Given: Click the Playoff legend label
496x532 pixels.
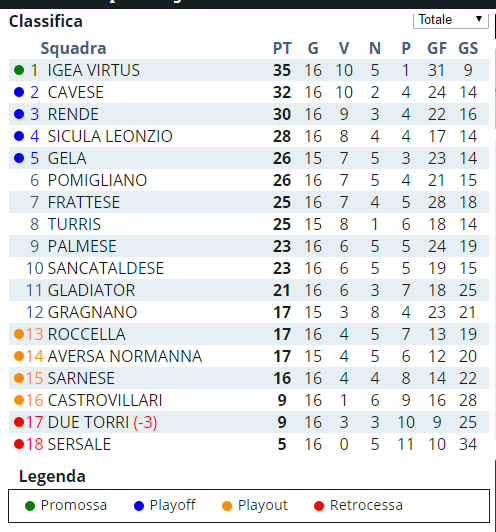Looking at the screenshot, I should pos(172,505).
